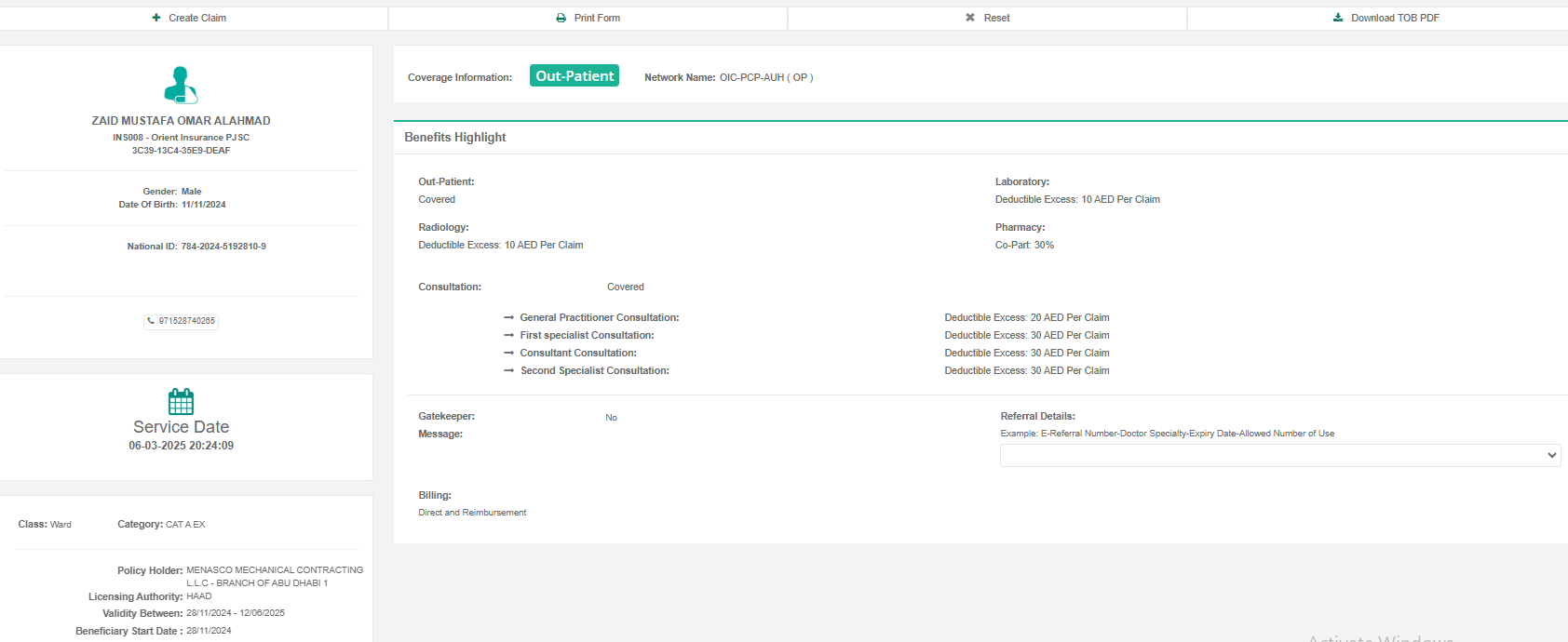Click the download icon for TOB PDF
1568x642 pixels.
(1338, 18)
